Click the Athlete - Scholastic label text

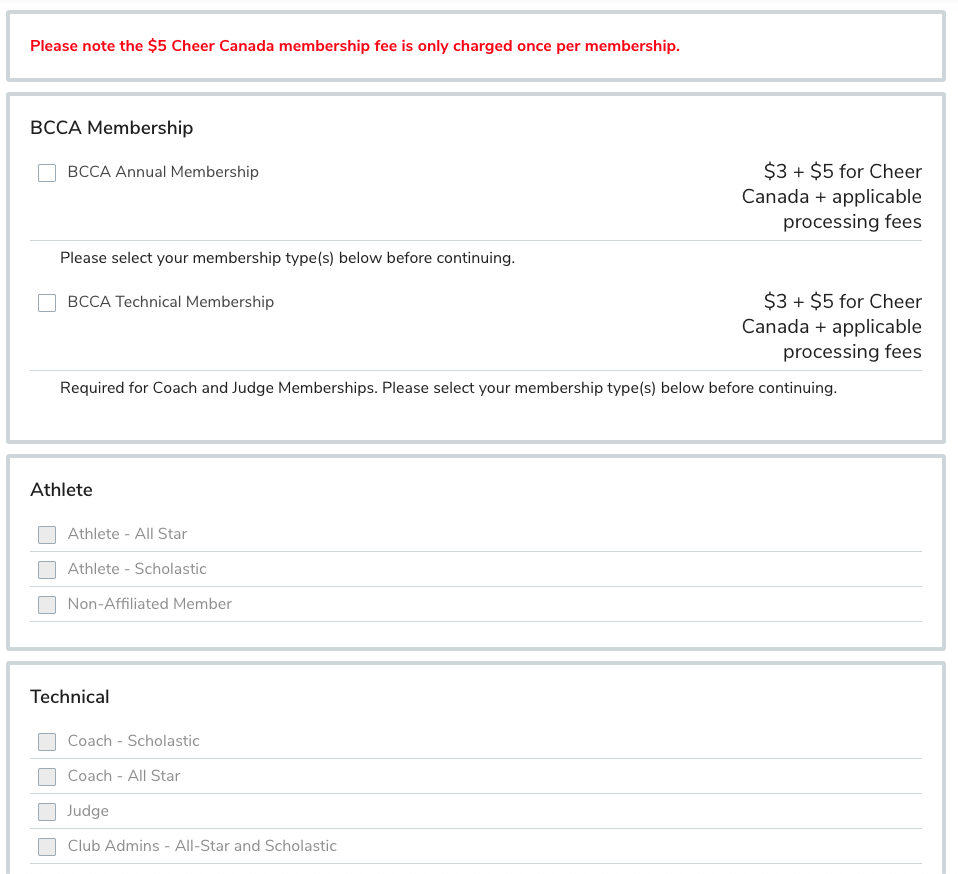[137, 569]
